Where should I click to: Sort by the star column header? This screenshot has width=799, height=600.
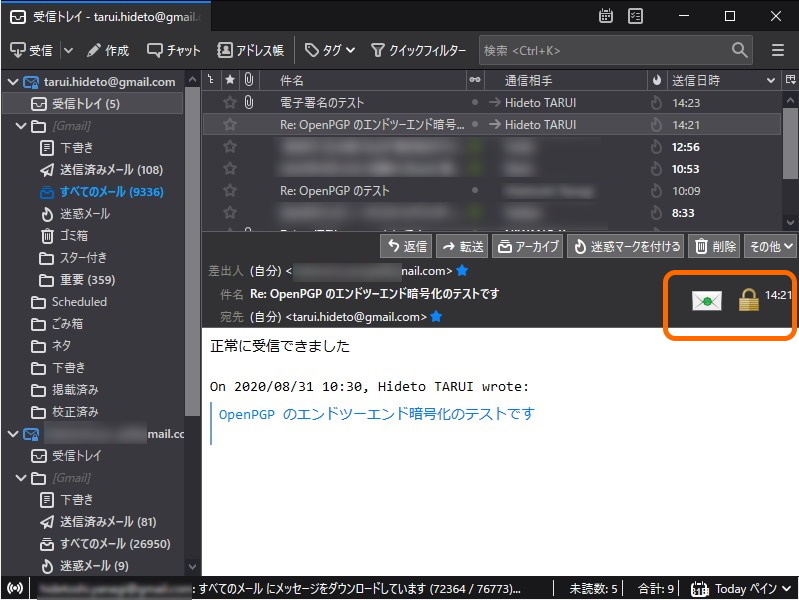[x=230, y=80]
